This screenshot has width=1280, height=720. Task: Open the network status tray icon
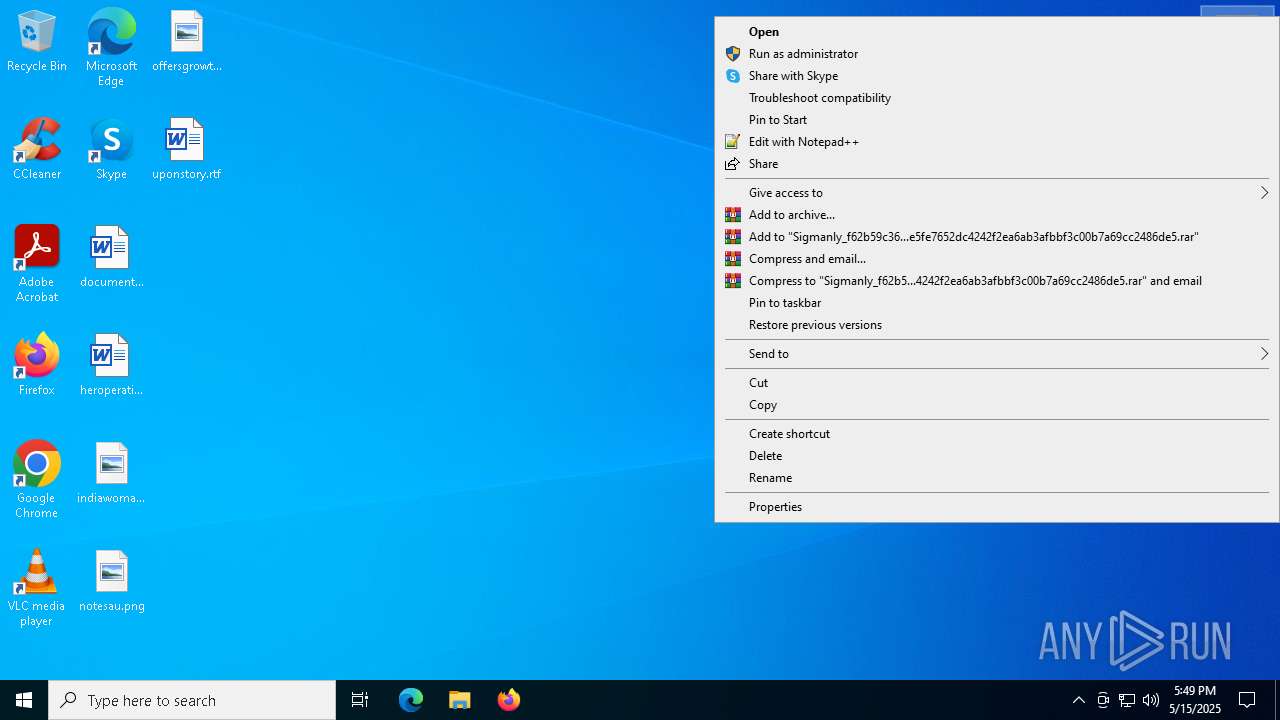pos(1127,700)
